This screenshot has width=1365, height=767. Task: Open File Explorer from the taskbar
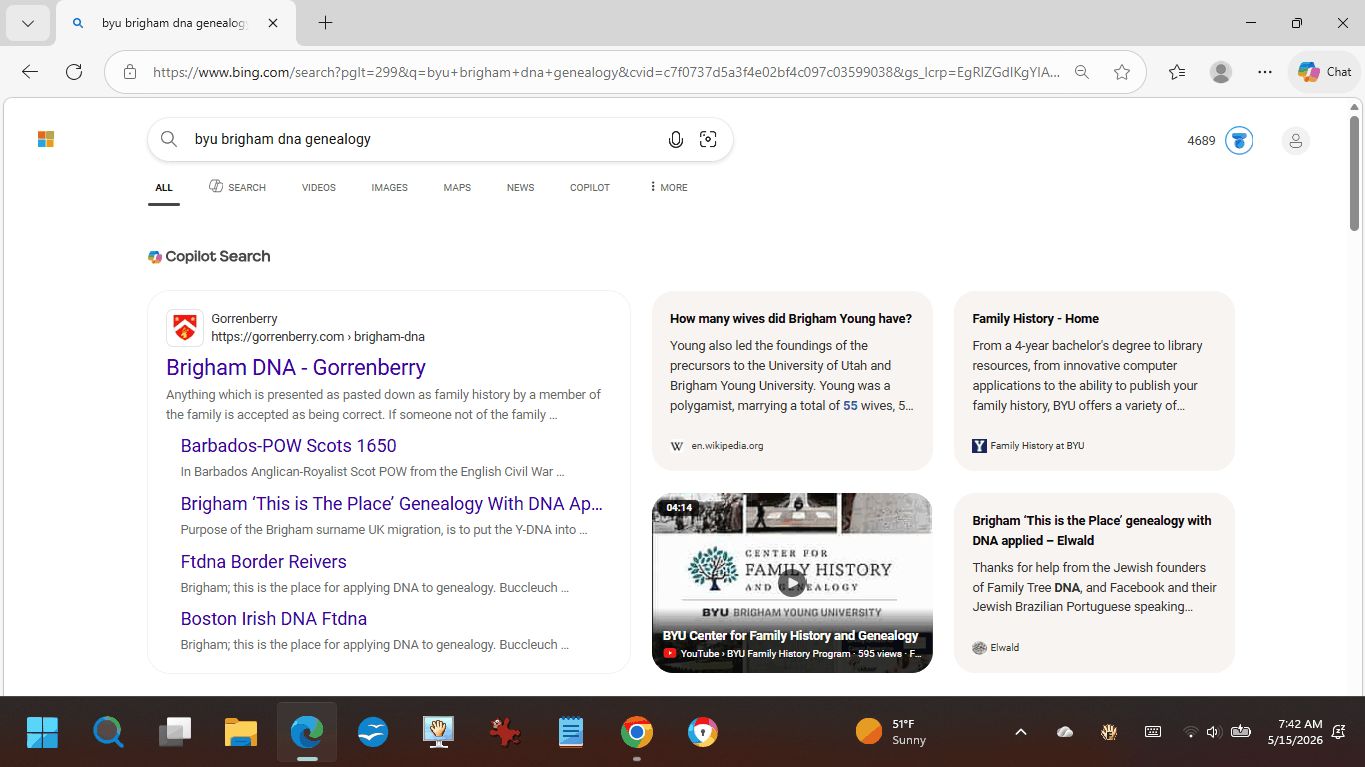point(241,733)
